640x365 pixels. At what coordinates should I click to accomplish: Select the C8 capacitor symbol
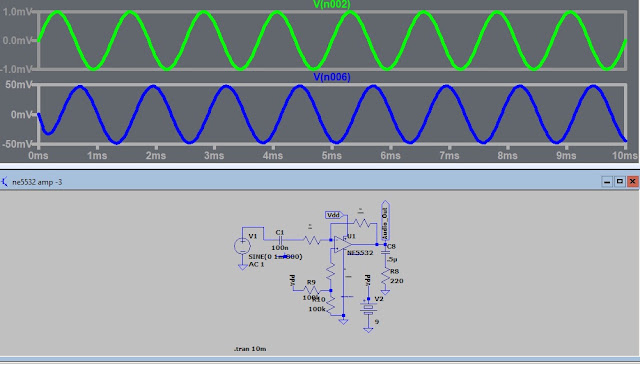coord(385,253)
